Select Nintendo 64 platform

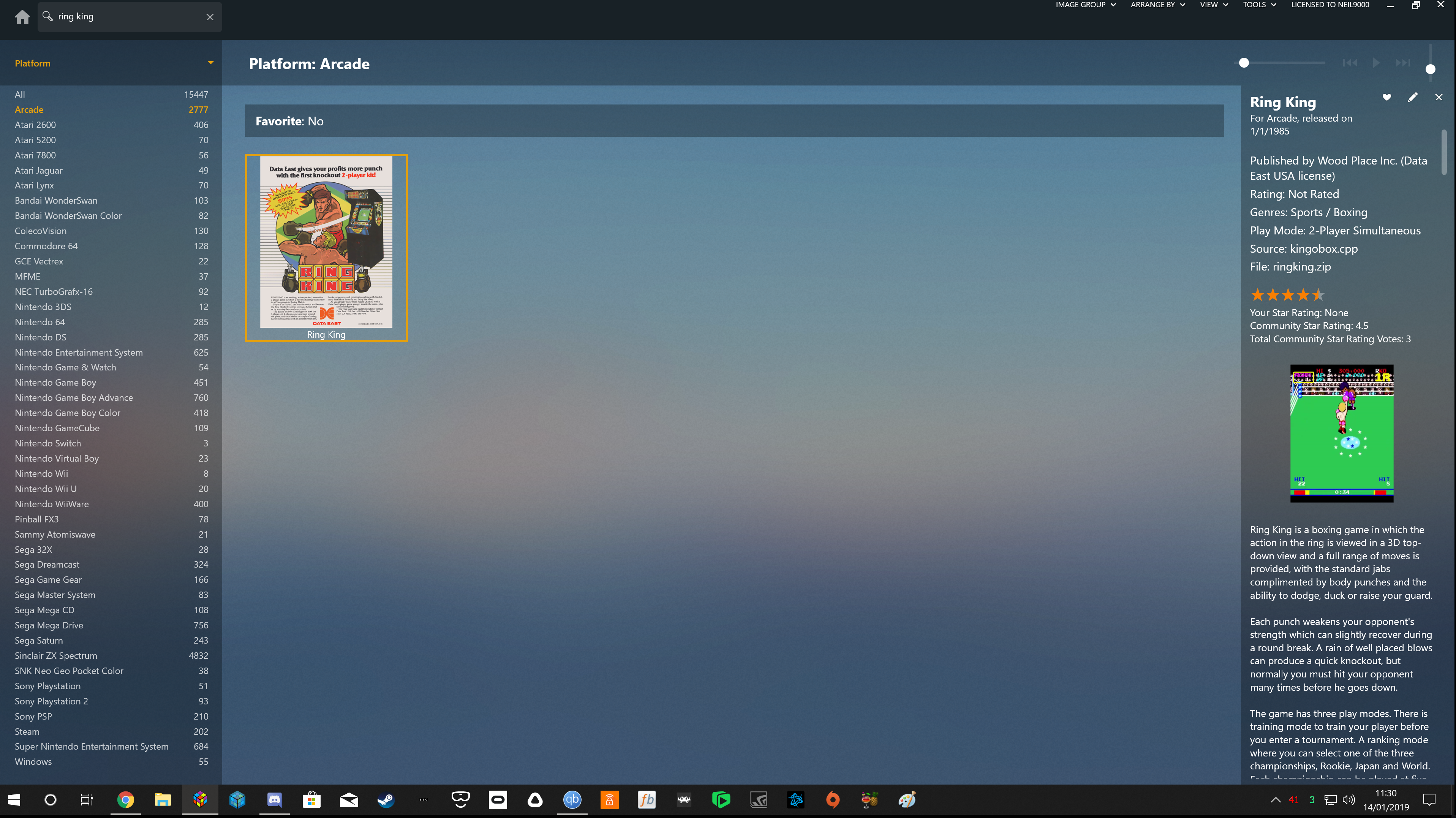[x=111, y=322]
